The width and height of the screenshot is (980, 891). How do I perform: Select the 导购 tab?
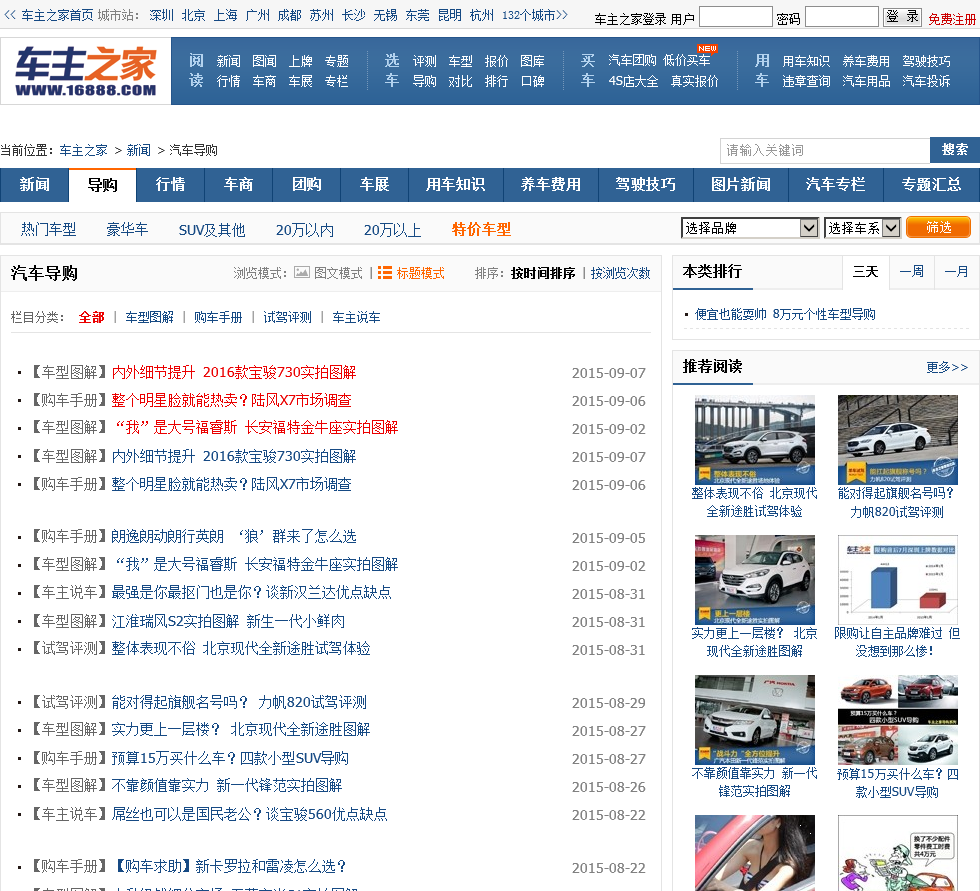(102, 186)
